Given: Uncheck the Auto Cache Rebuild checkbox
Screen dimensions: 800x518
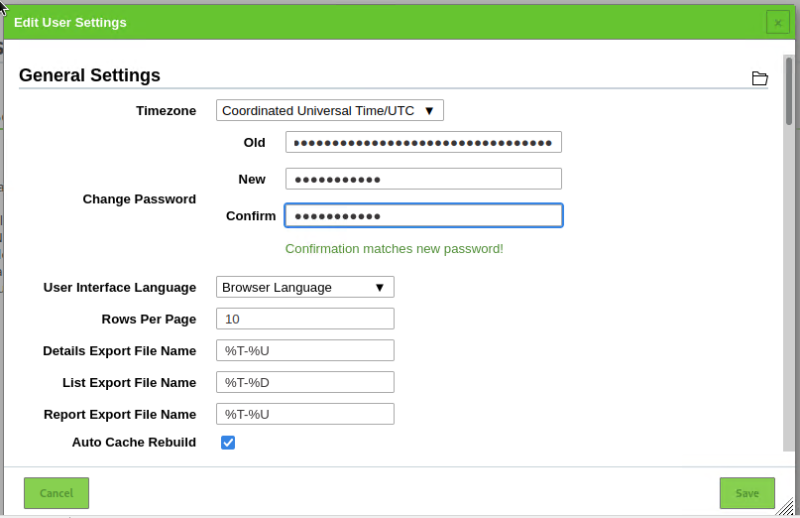Looking at the screenshot, I should (228, 442).
